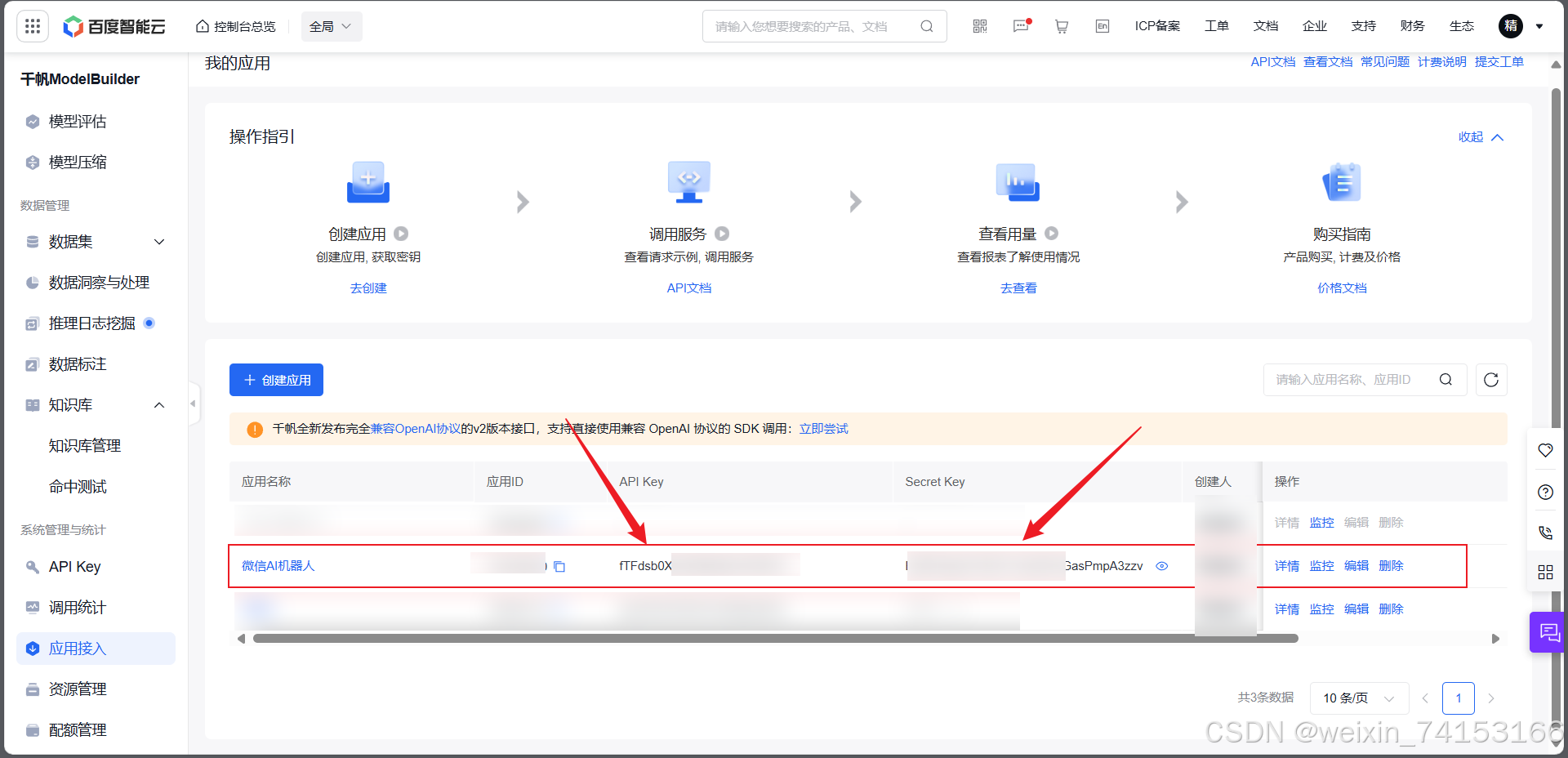Open 工单 in top menu

click(x=1217, y=26)
